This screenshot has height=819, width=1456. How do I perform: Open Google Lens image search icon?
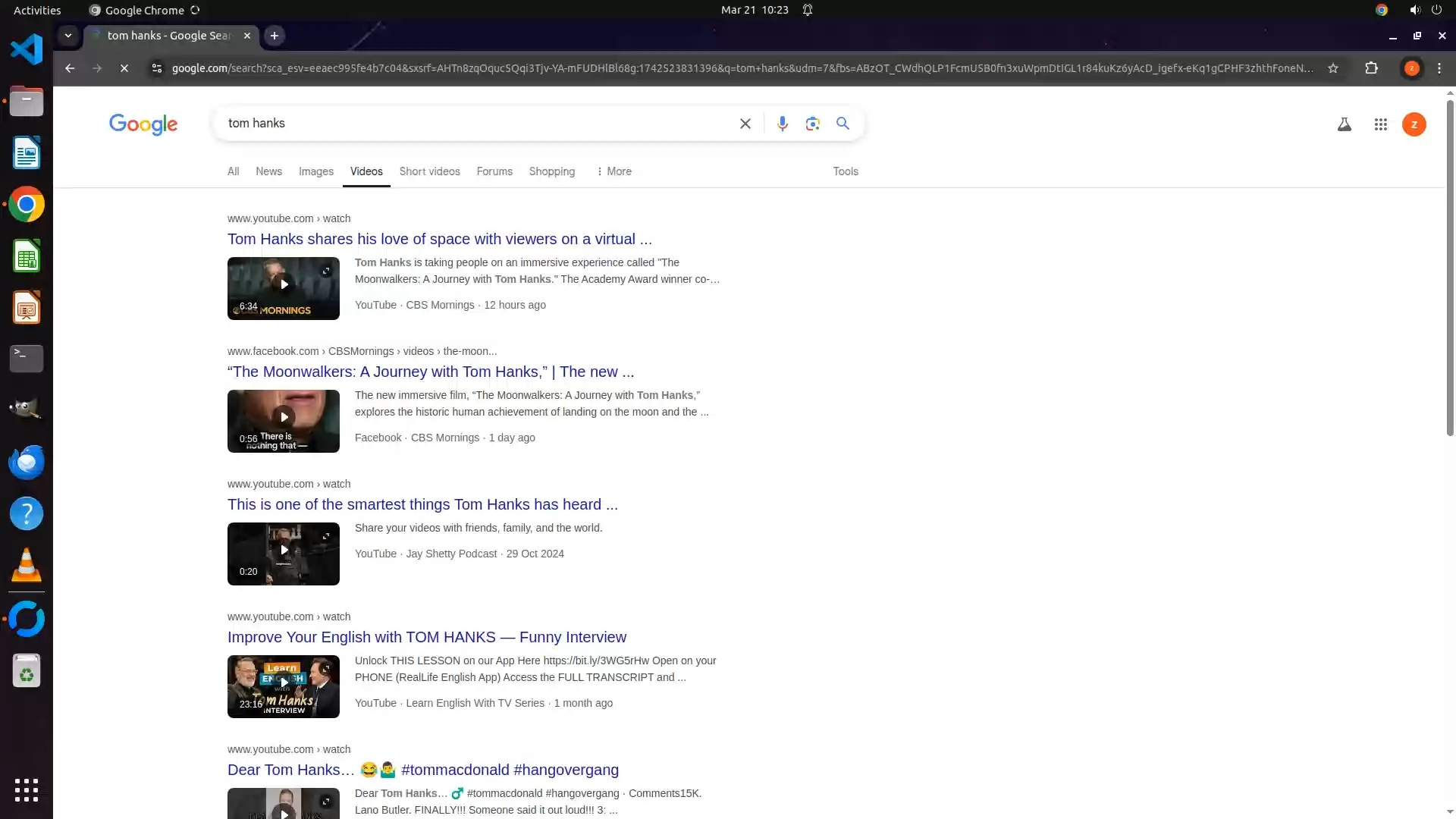pyautogui.click(x=812, y=124)
